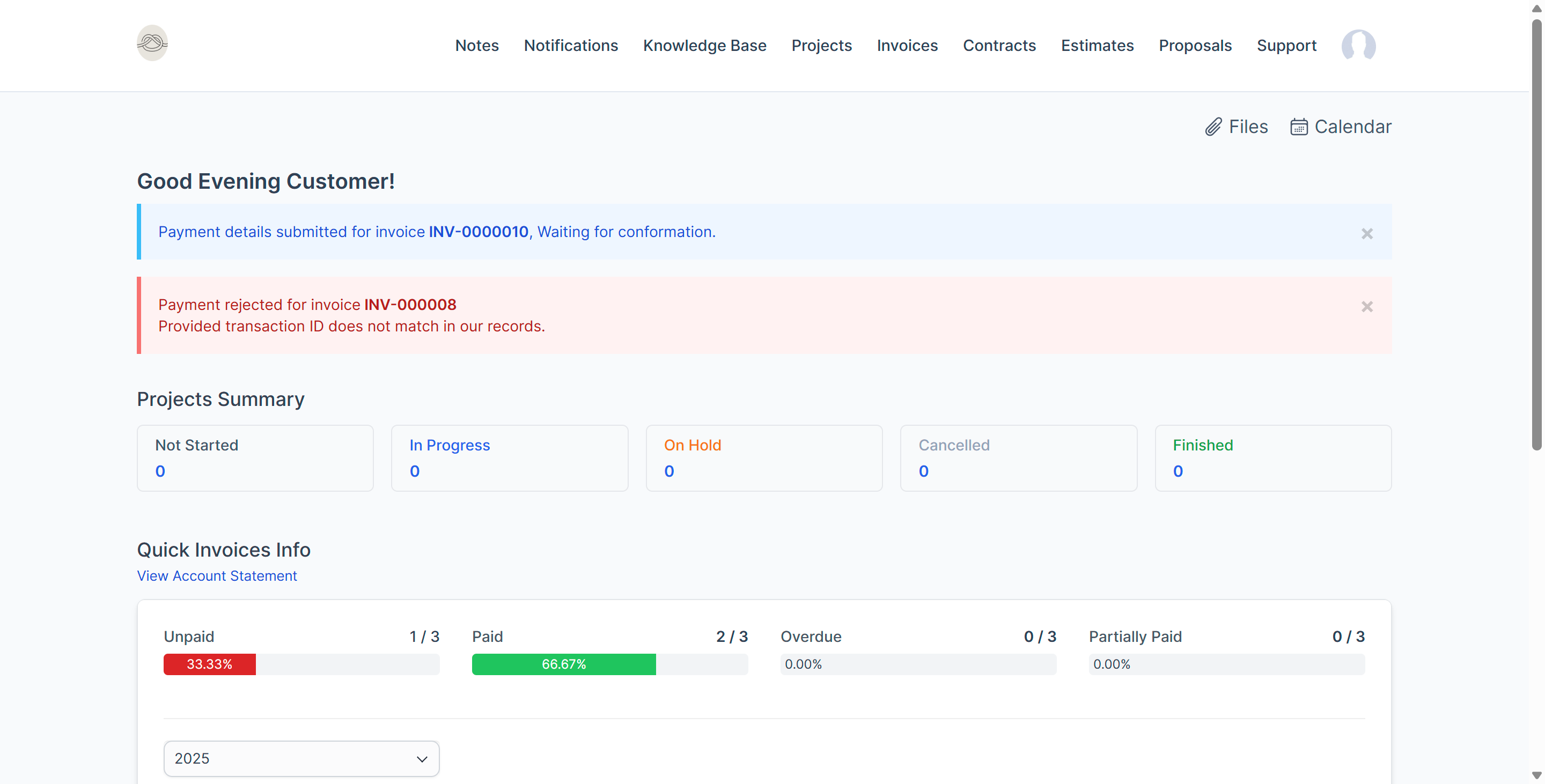The image size is (1545, 784).
Task: Select Contracts in top navigation
Action: 998,46
